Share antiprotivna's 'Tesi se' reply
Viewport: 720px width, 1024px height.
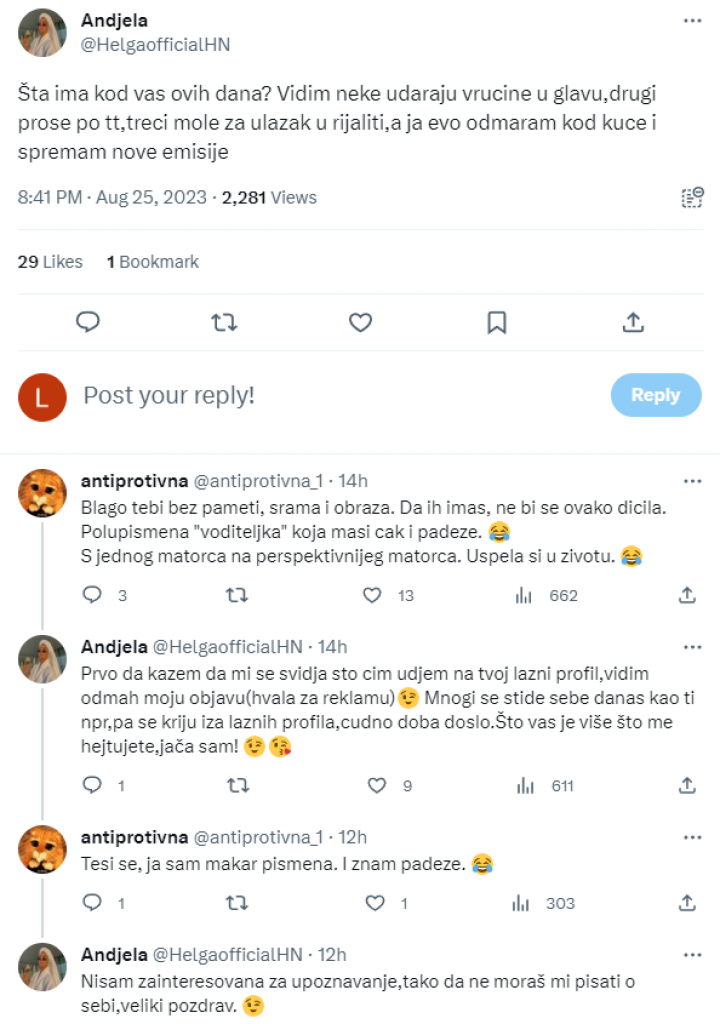pos(687,903)
